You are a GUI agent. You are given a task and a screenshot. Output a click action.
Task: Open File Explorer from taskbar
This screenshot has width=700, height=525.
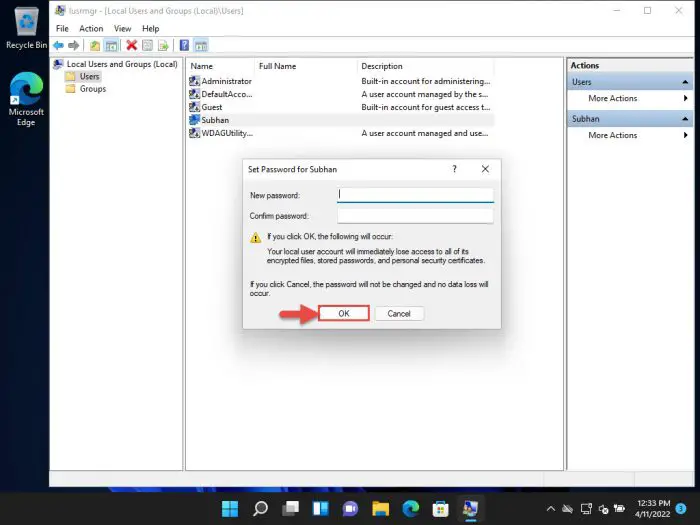click(380, 508)
